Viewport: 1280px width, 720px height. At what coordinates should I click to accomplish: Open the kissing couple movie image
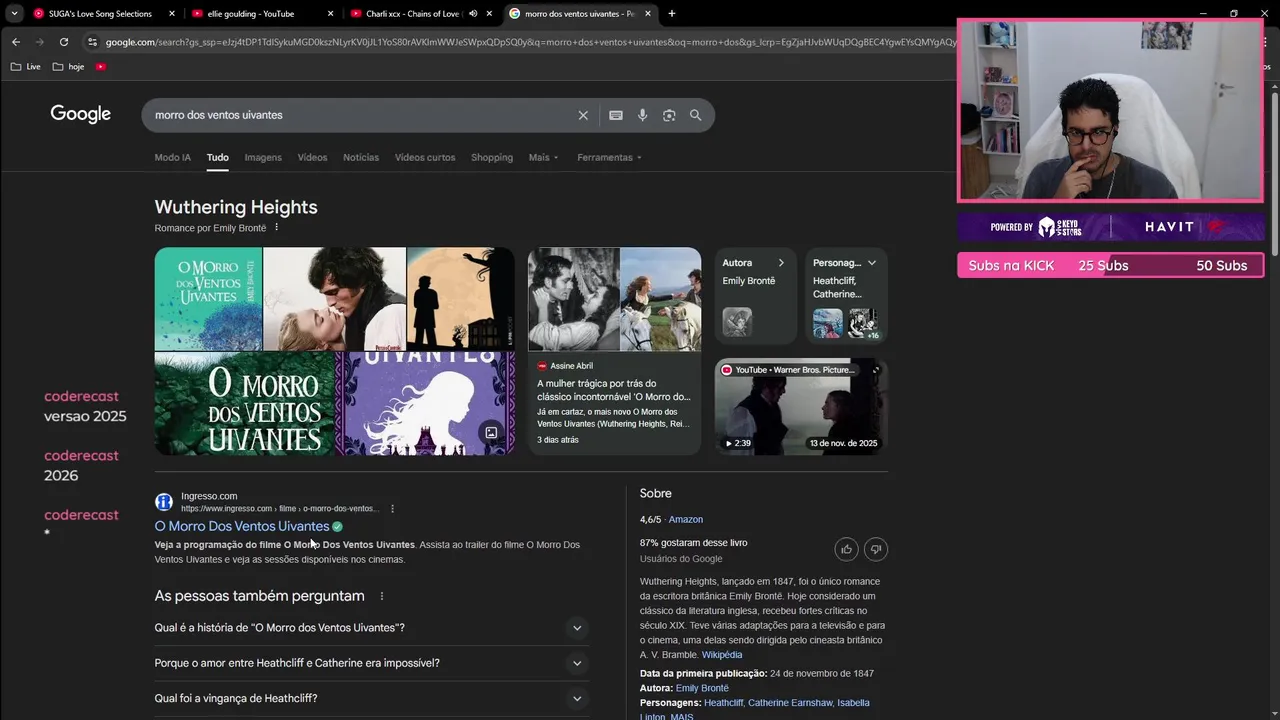[x=334, y=299]
